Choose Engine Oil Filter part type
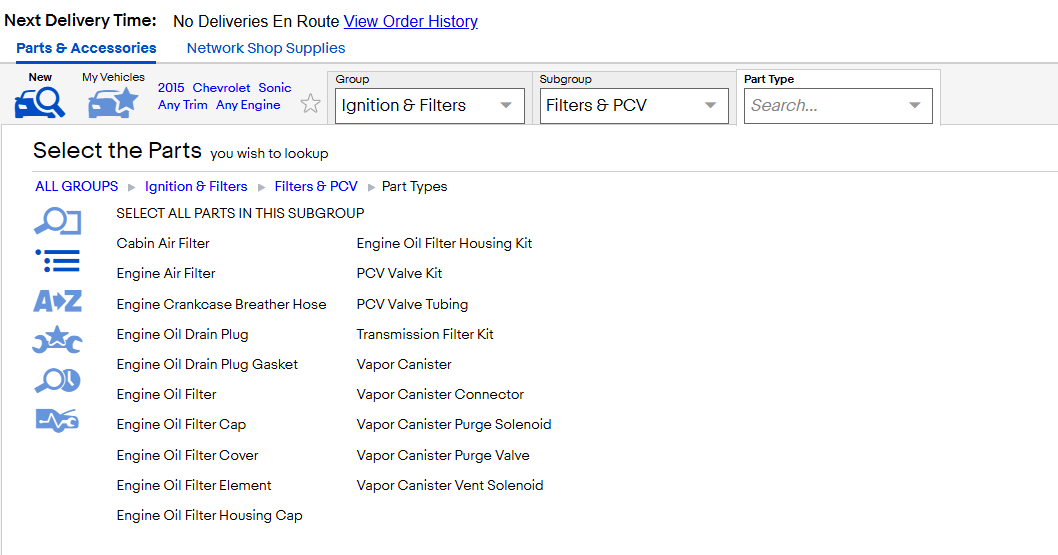The height and width of the screenshot is (555, 1058). tap(167, 395)
